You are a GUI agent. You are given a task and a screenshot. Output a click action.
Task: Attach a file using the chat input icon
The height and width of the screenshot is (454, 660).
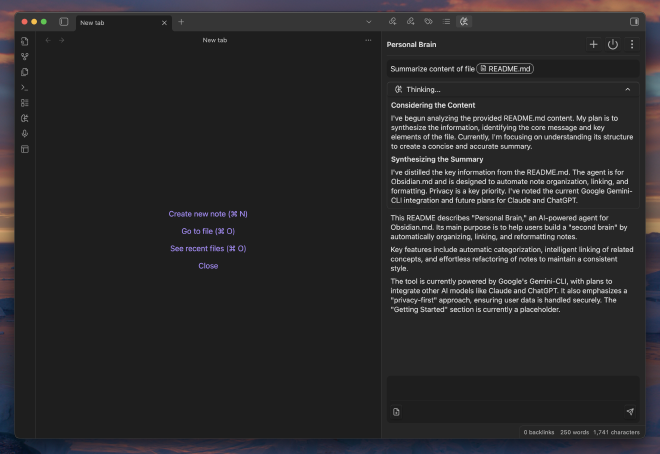pos(397,411)
